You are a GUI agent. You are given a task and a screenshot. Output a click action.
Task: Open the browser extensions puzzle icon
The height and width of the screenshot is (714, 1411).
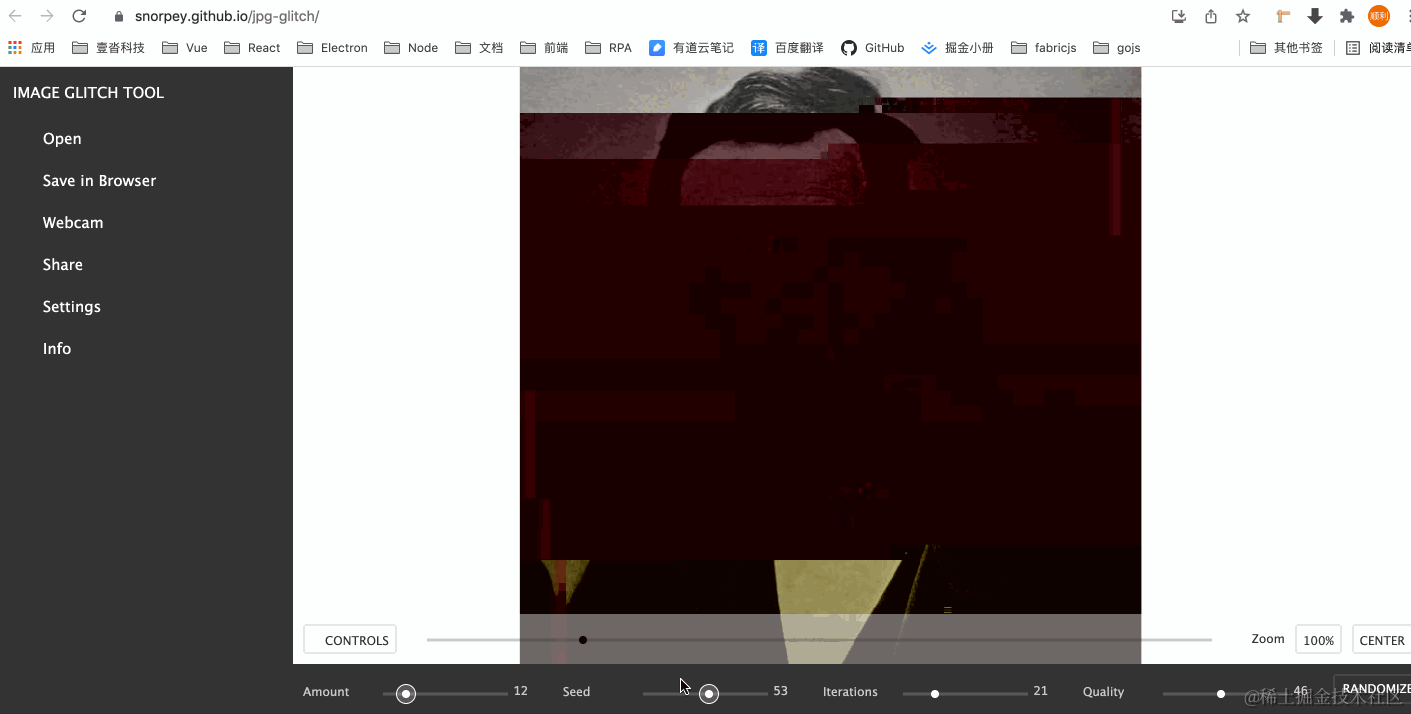[1346, 16]
